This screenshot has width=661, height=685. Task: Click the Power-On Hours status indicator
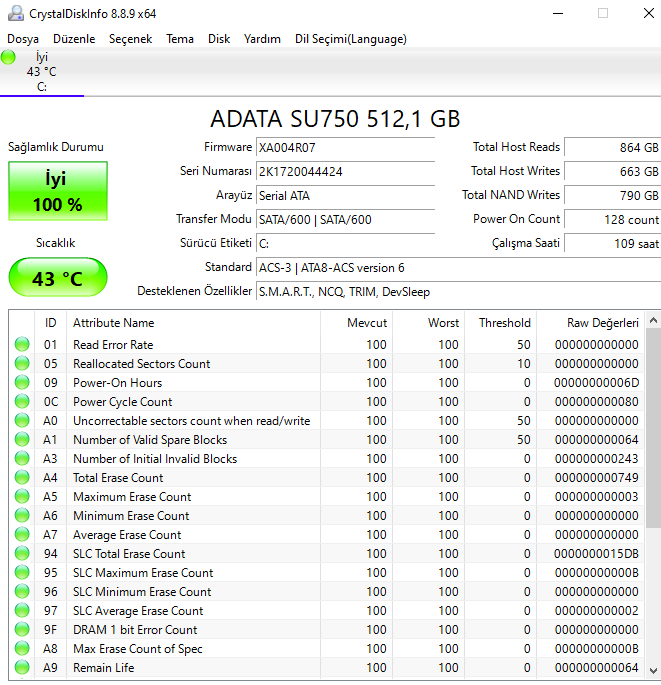(22, 383)
